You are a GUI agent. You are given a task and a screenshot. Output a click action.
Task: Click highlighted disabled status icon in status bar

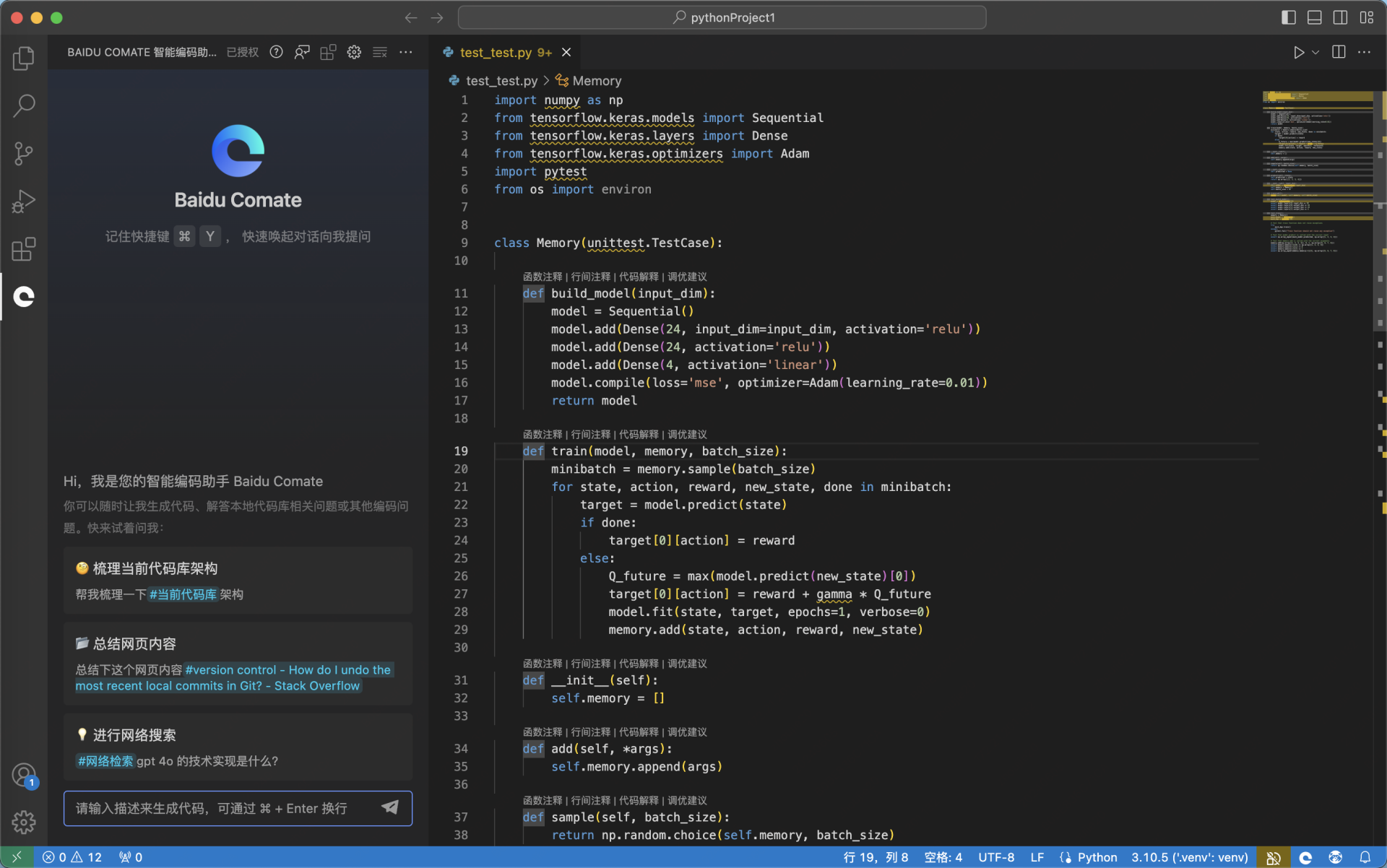(x=1273, y=857)
